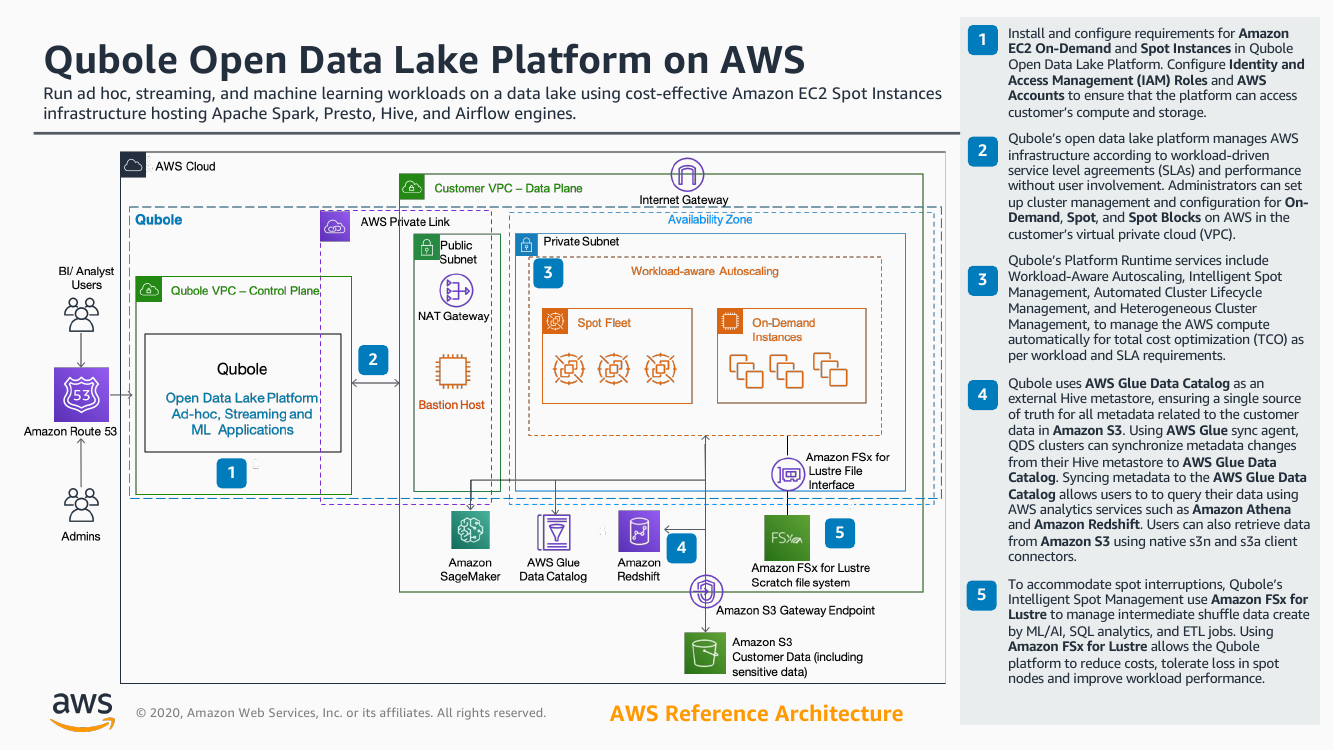Click the 'NAT Gateway' label
This screenshot has width=1334, height=750.
click(x=454, y=316)
